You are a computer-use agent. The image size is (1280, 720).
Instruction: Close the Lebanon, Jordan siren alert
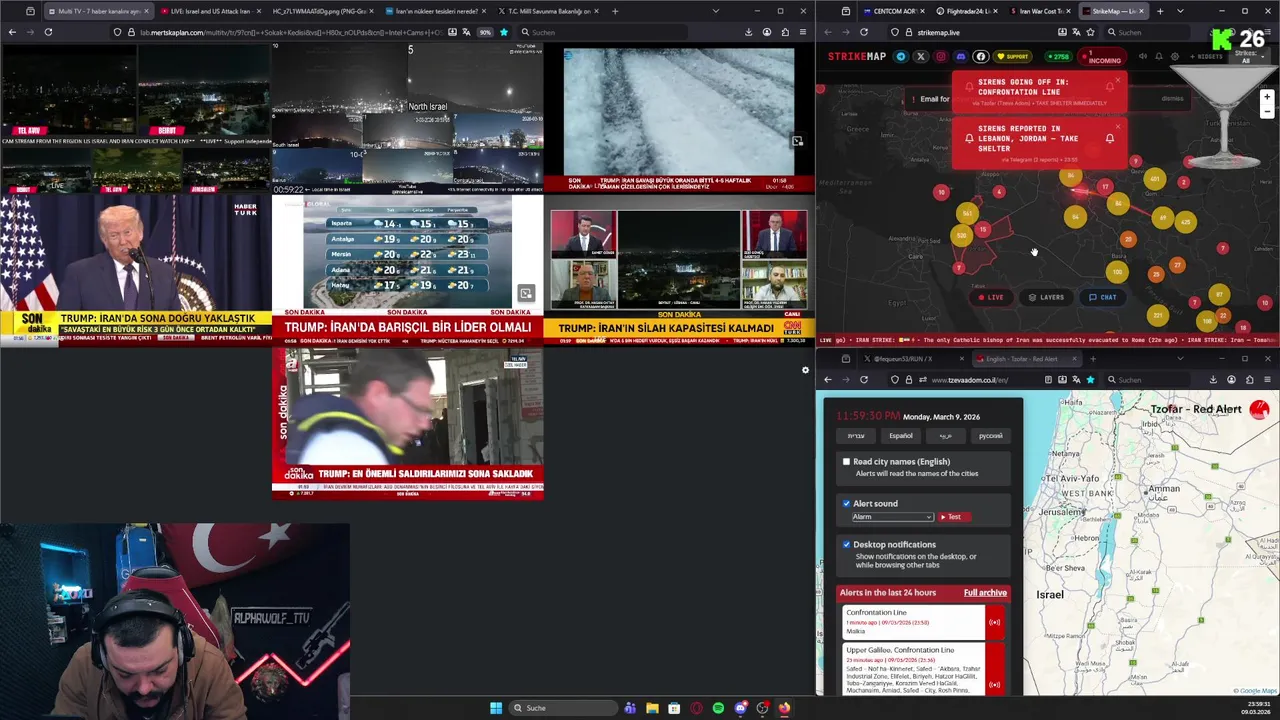[1118, 126]
